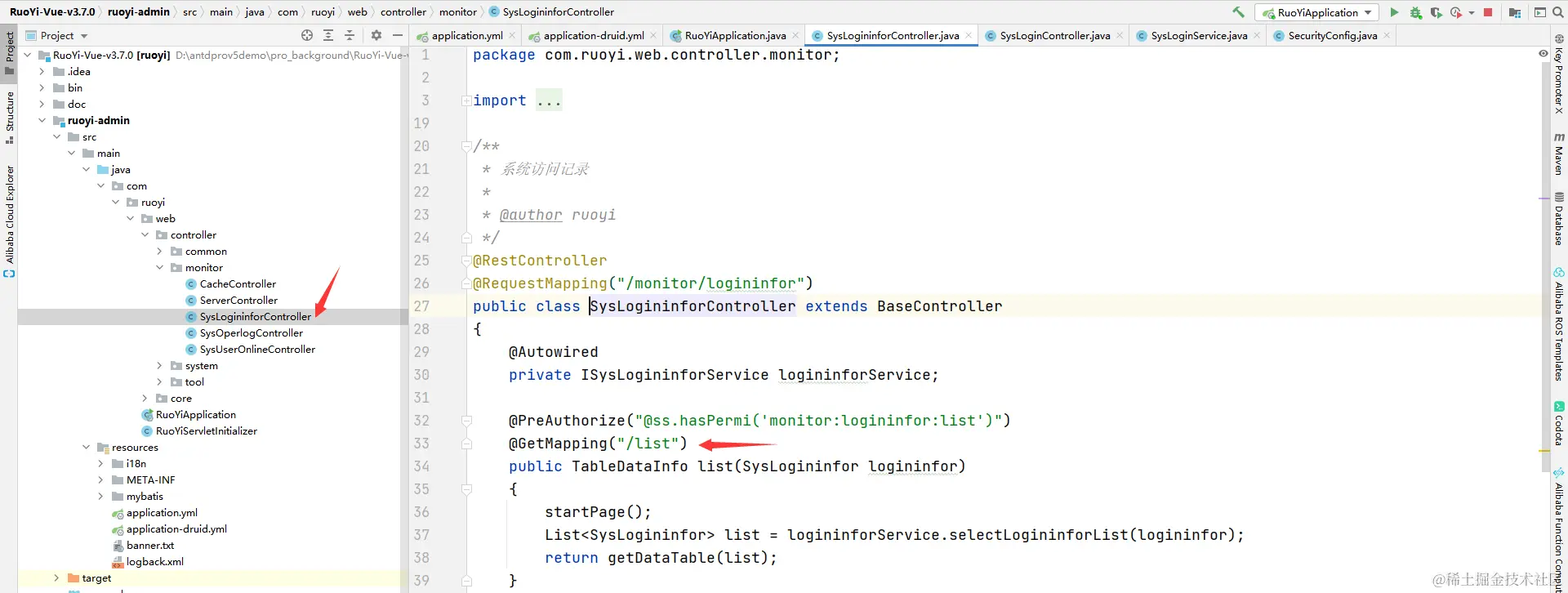The width and height of the screenshot is (1568, 593).
Task: Open the Maven tool window
Action: [1559, 154]
